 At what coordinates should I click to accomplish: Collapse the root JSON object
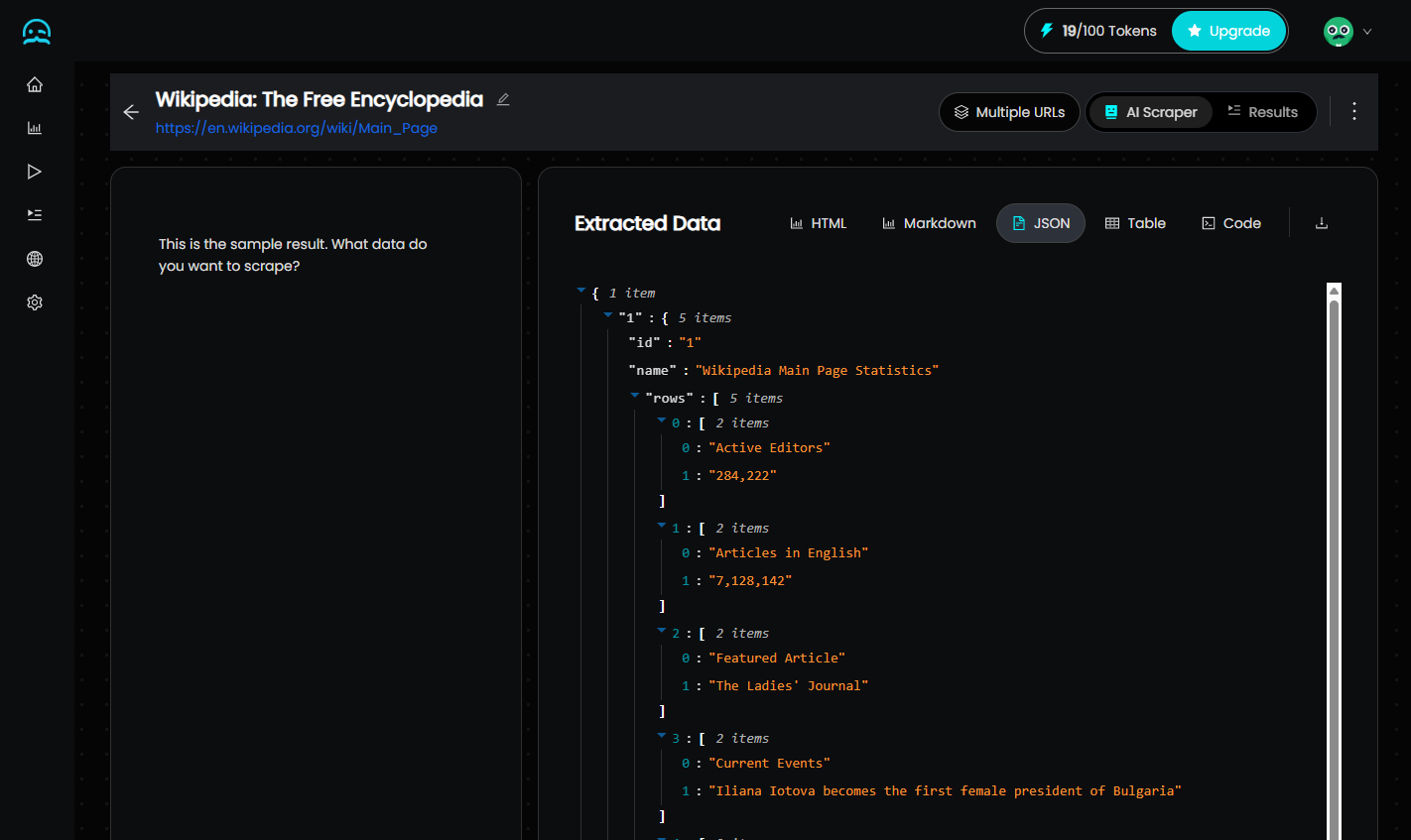(x=581, y=291)
